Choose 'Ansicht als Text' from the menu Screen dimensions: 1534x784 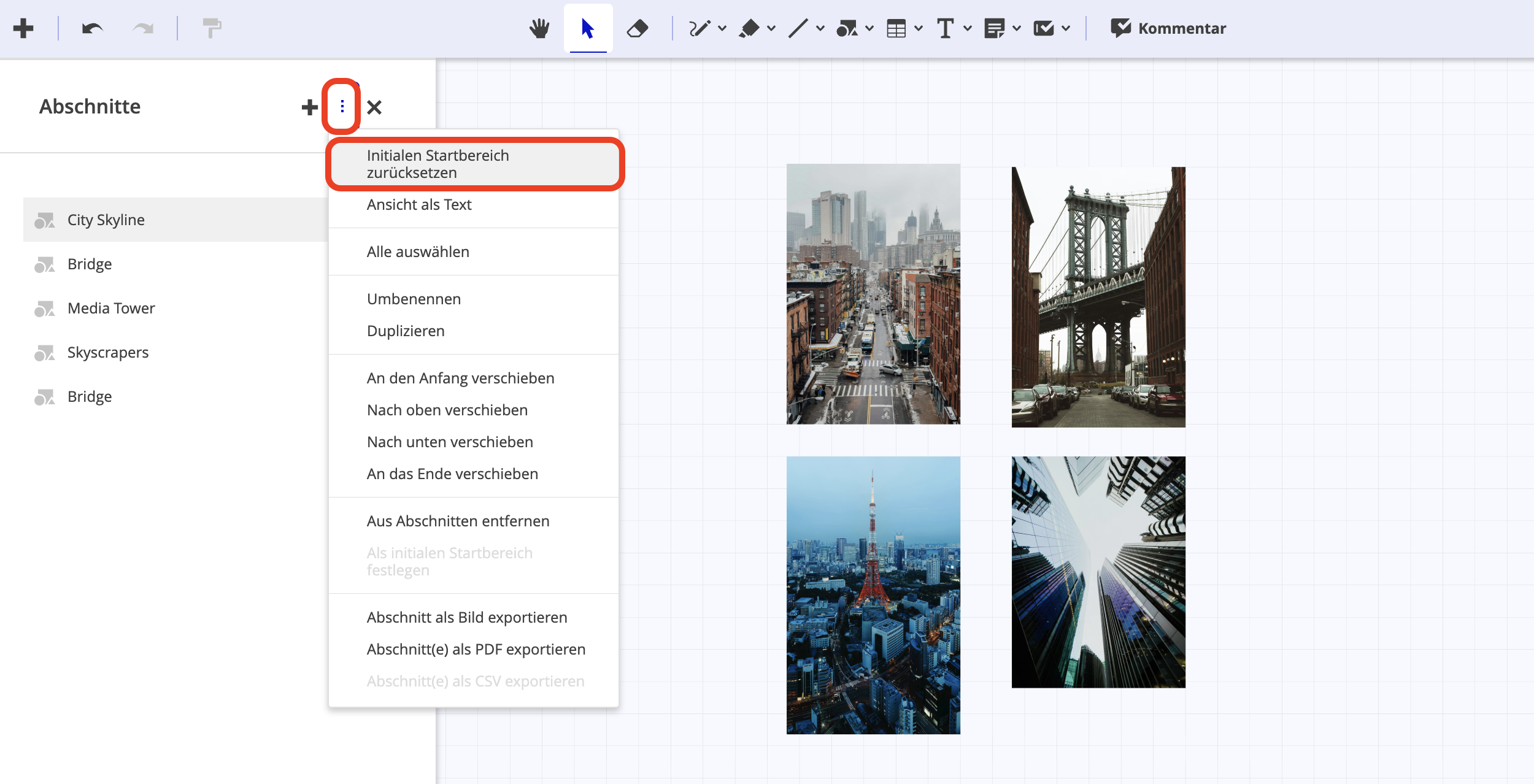point(419,204)
